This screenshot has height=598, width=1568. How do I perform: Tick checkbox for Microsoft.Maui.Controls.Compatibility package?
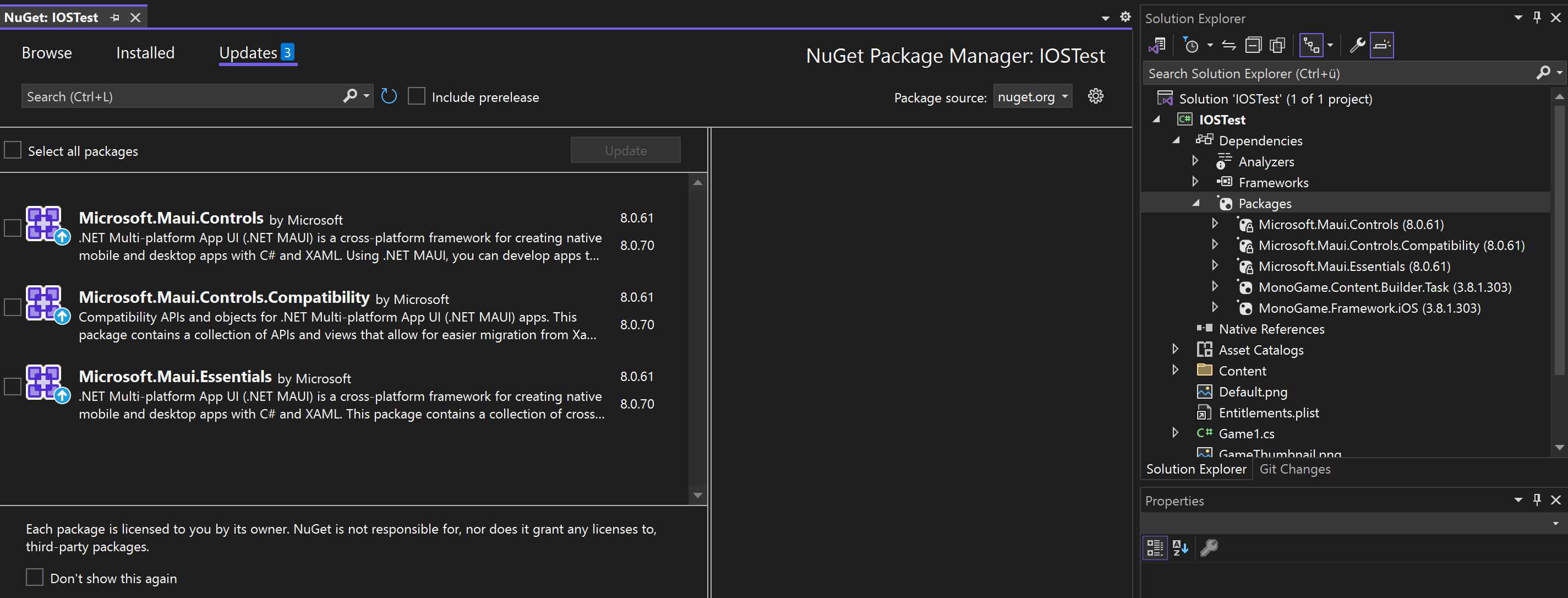click(x=13, y=307)
